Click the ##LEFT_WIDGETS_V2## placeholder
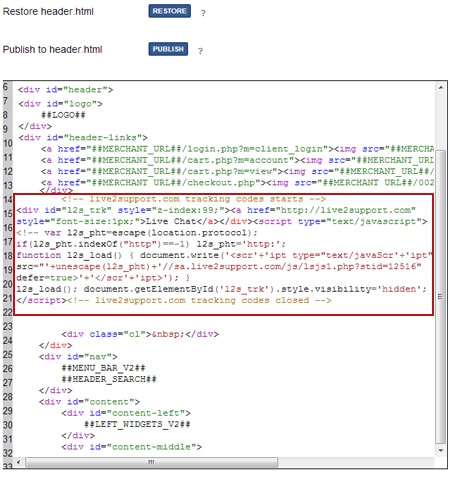 pos(137,424)
